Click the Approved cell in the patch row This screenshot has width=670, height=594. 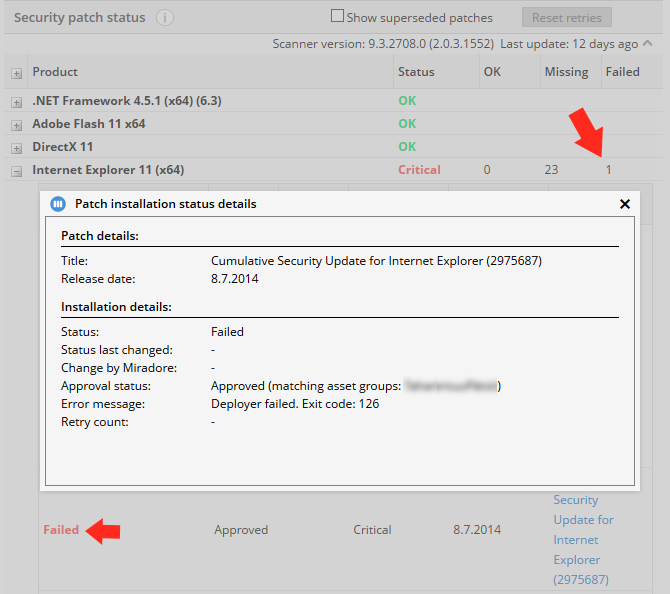241,530
